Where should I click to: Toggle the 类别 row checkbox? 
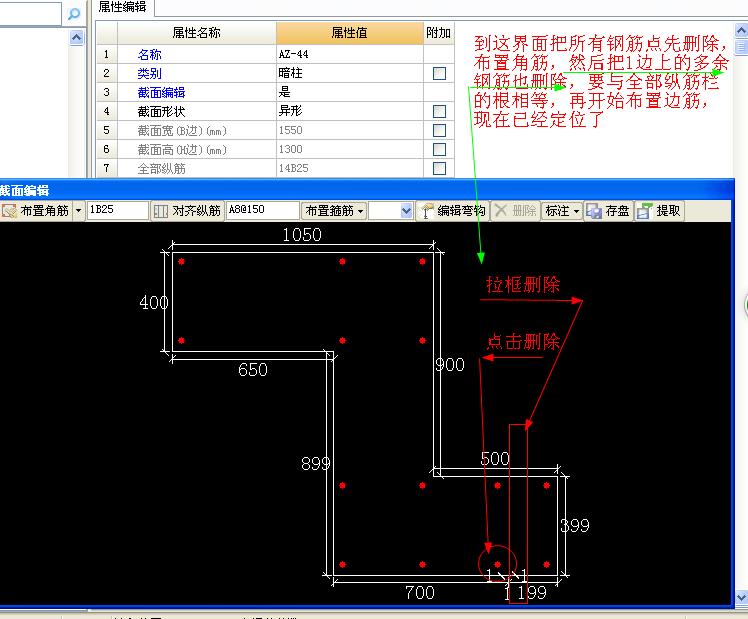click(439, 73)
